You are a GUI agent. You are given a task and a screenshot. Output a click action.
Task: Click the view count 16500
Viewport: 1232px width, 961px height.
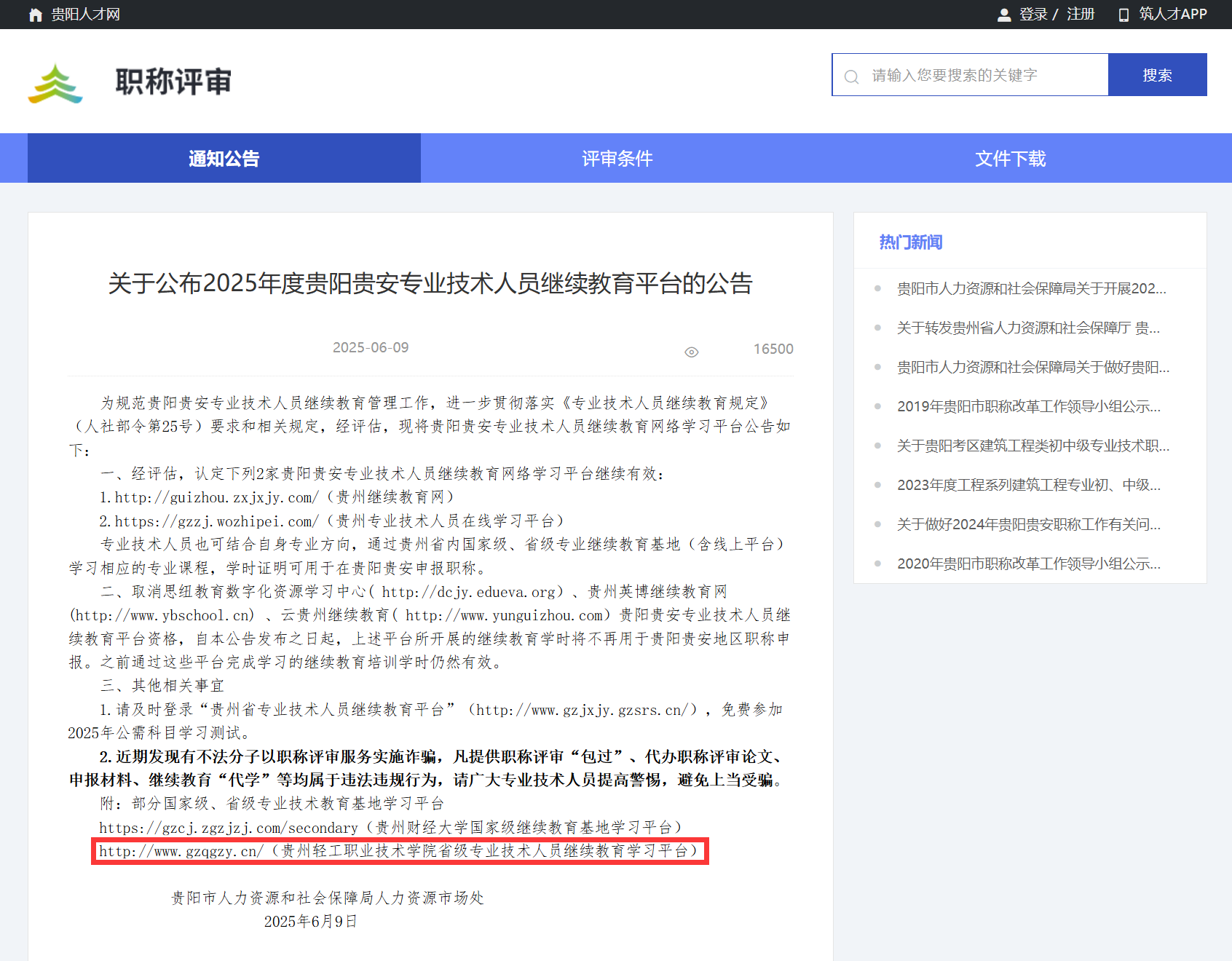pos(773,349)
